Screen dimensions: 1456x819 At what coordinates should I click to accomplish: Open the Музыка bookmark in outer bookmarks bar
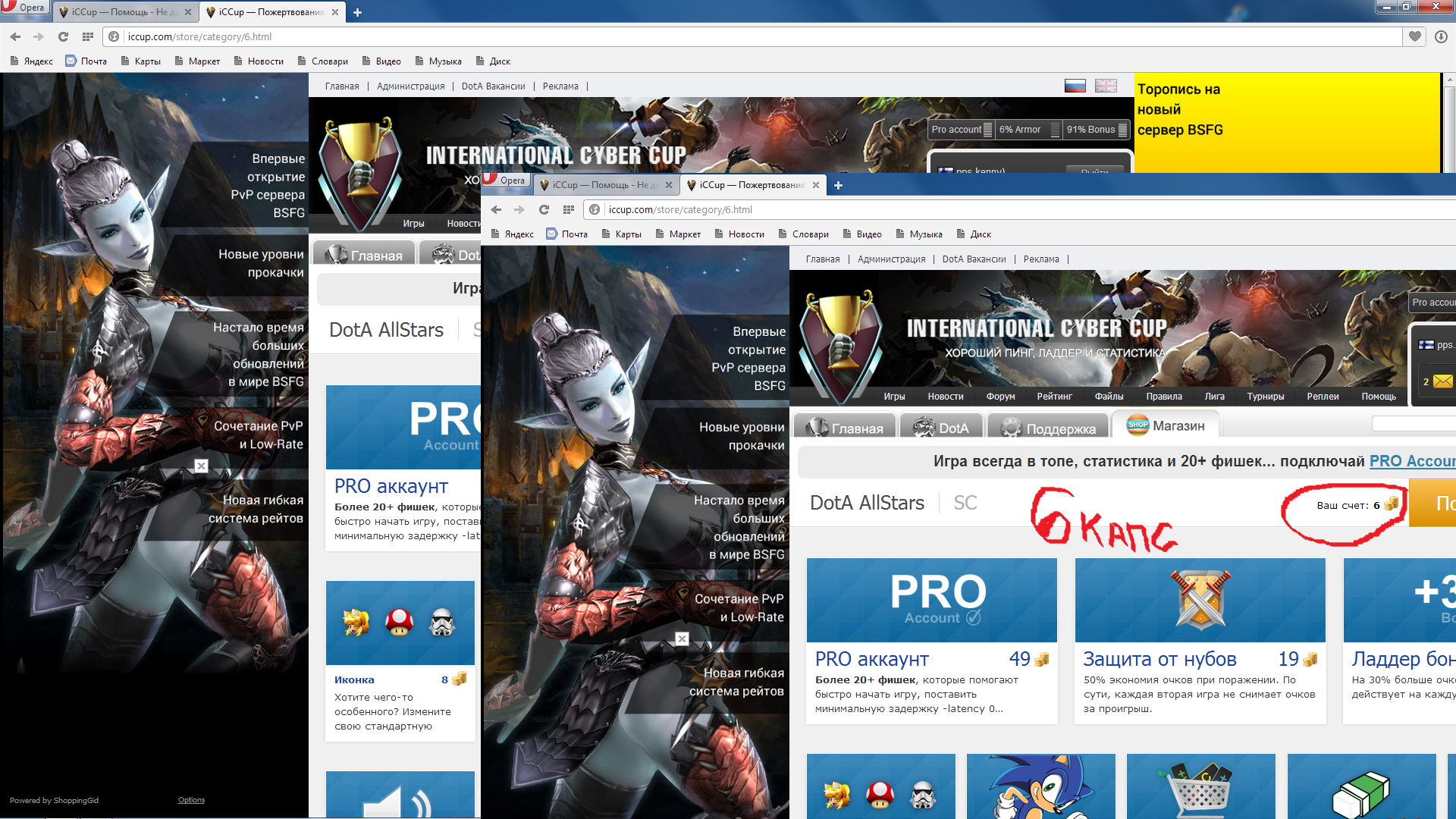pyautogui.click(x=438, y=61)
